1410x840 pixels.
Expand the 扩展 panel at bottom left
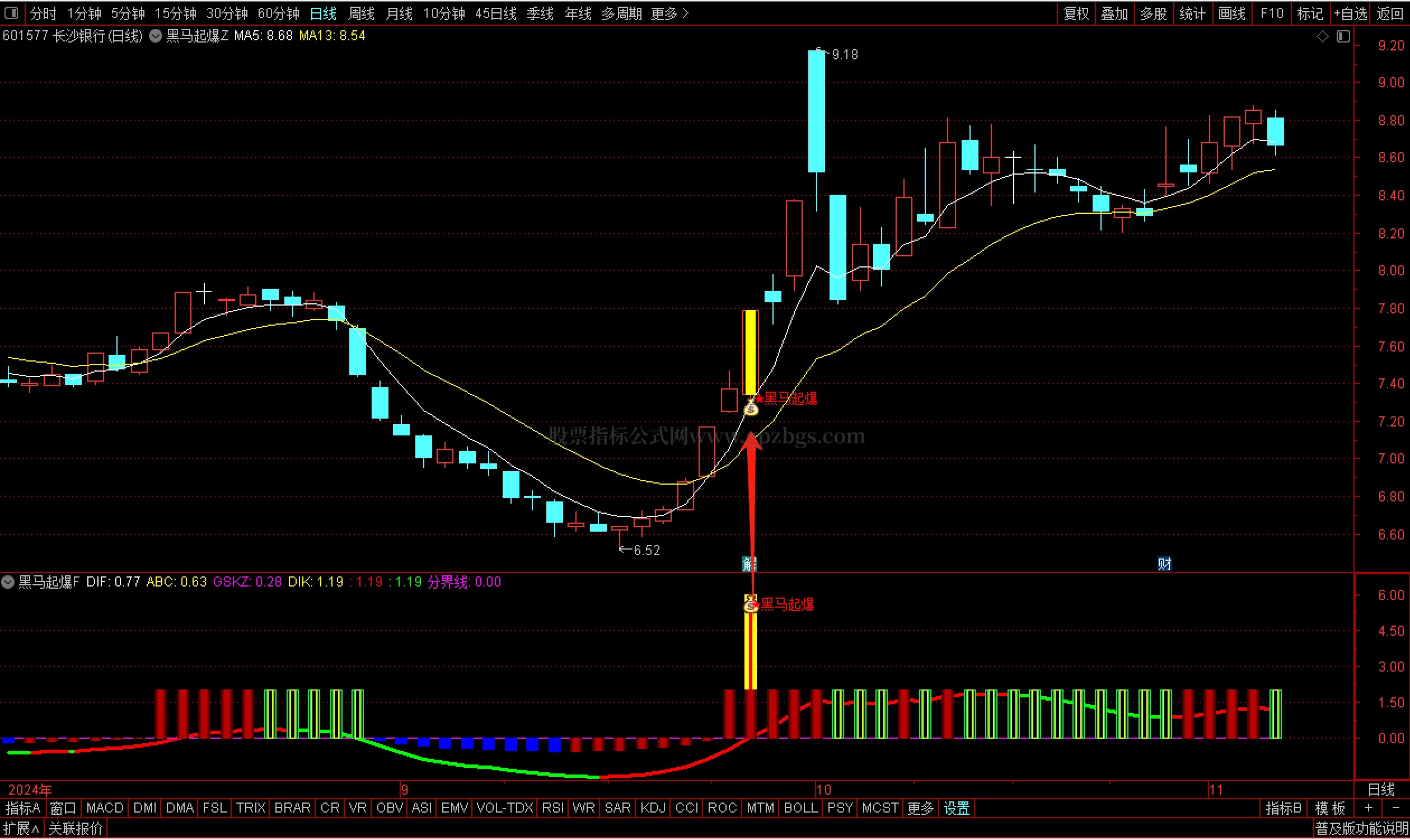[21, 829]
